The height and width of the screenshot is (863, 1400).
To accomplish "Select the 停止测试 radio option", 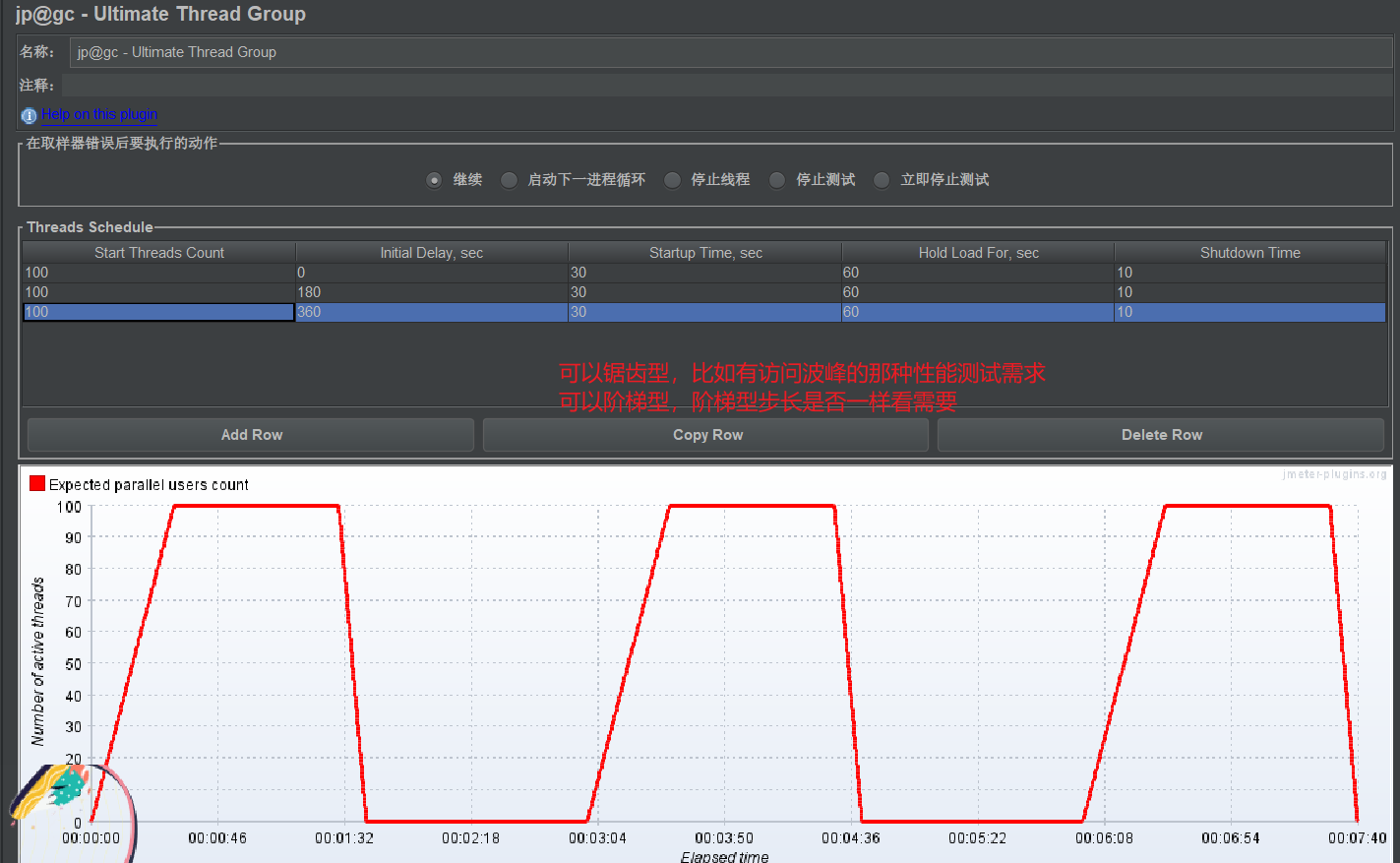I will [x=777, y=180].
